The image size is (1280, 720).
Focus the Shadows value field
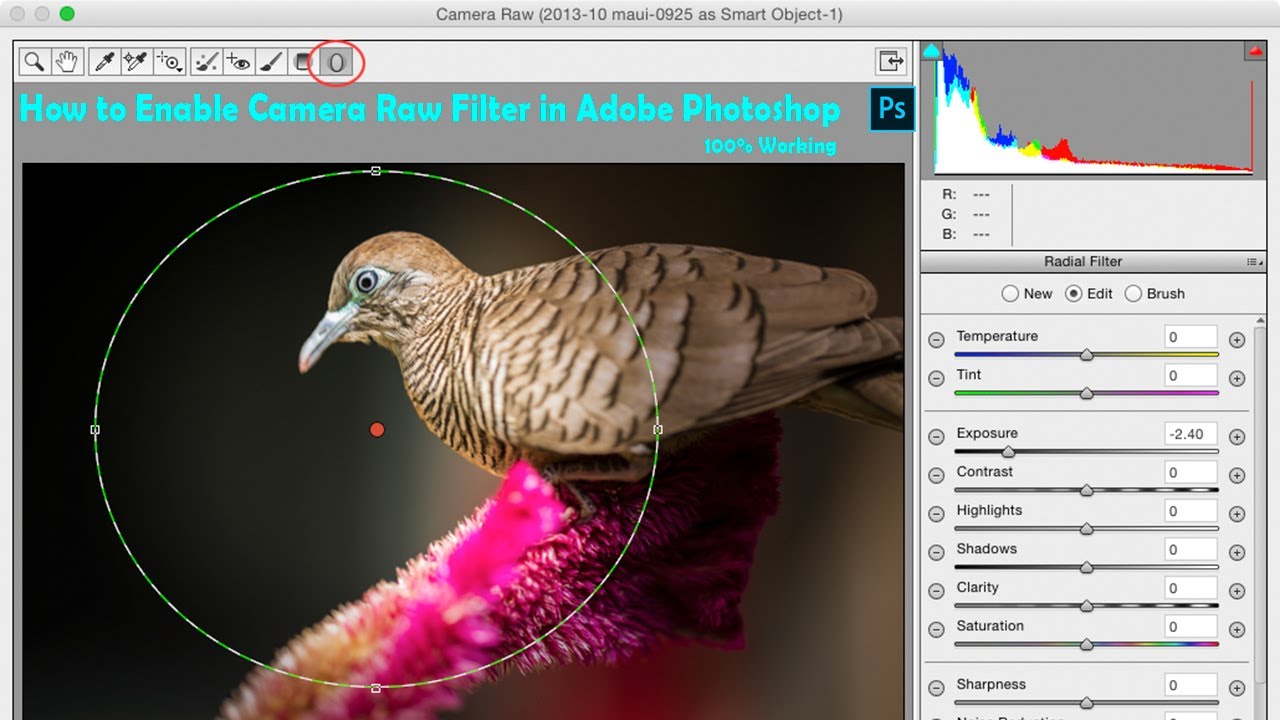point(1191,550)
